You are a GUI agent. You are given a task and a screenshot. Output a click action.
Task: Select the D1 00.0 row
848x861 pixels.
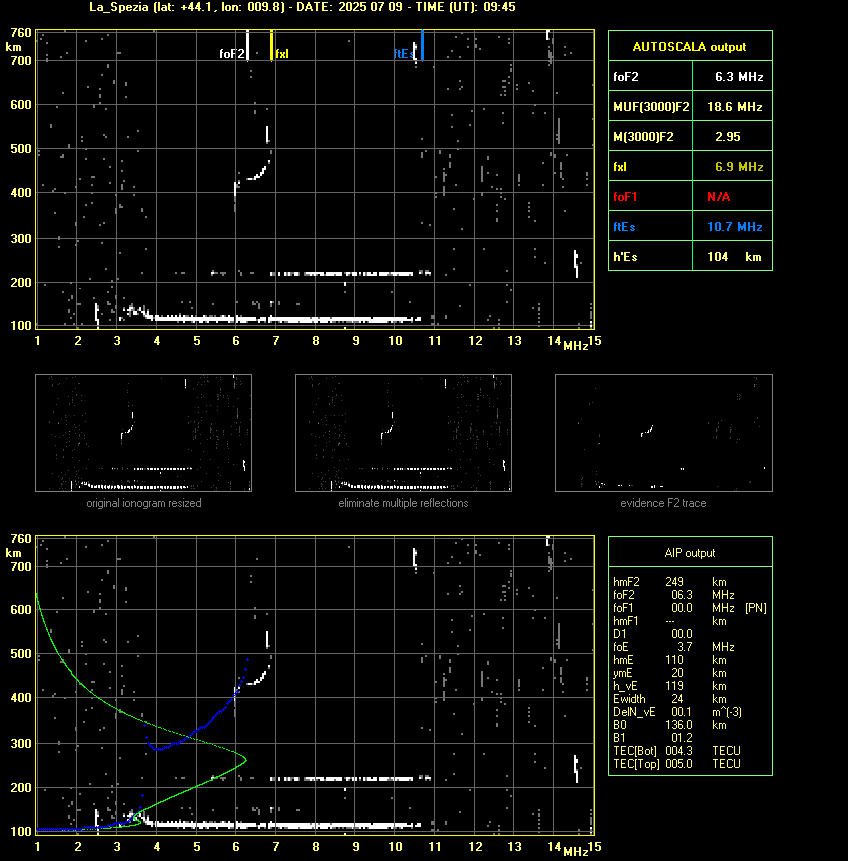[653, 634]
